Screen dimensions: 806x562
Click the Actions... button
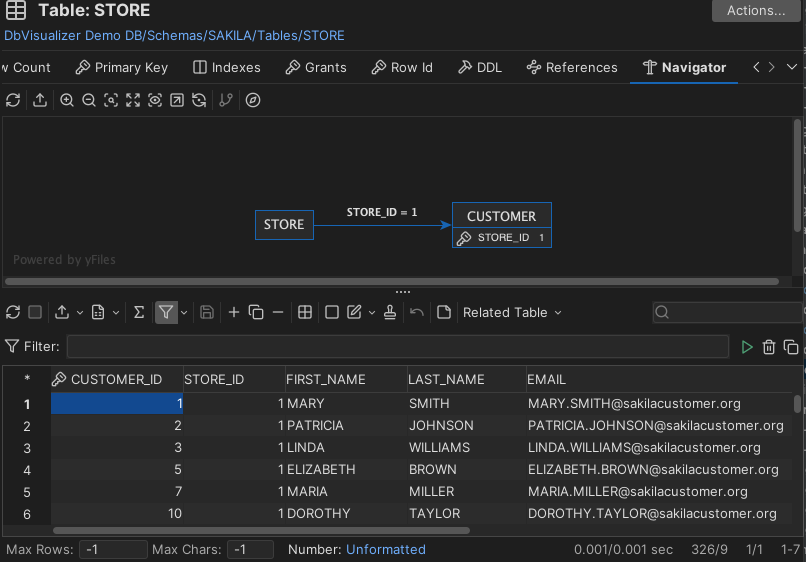(x=756, y=11)
